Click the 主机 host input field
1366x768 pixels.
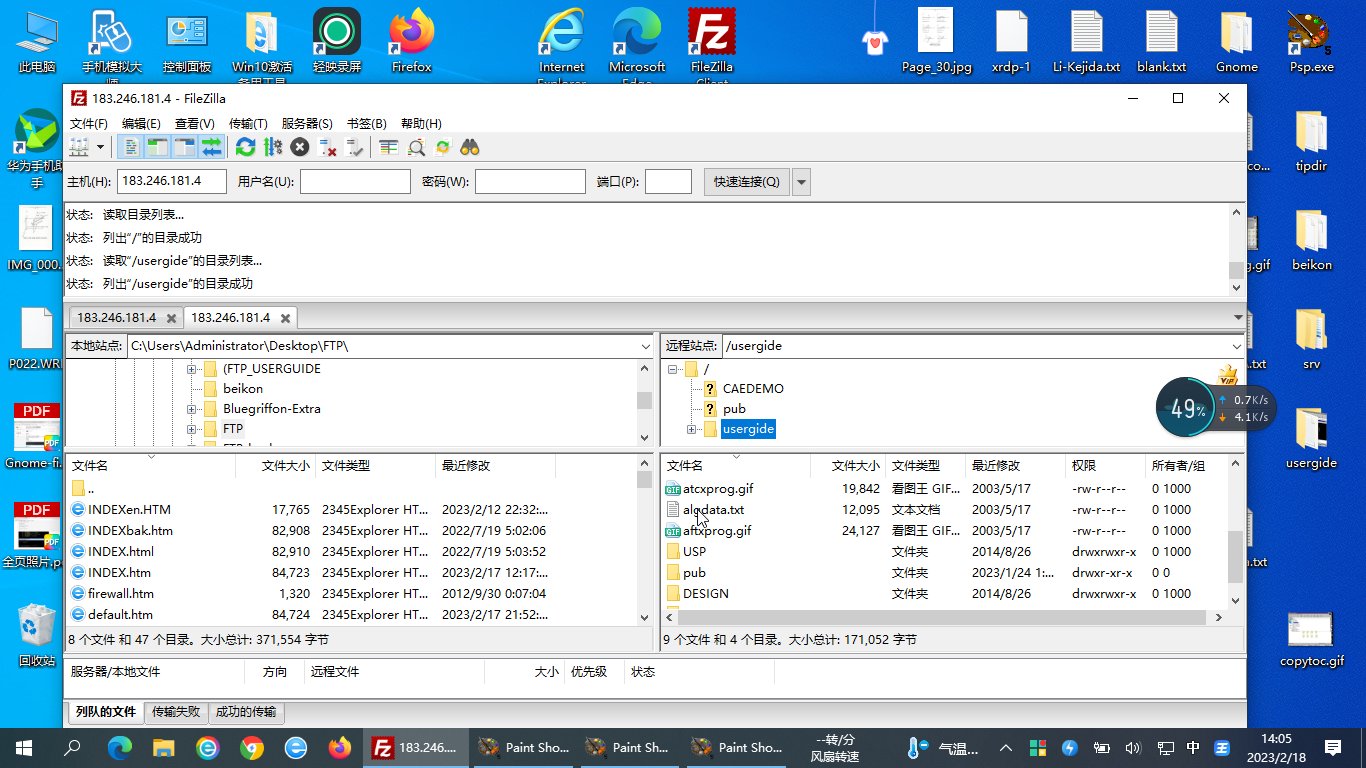tap(172, 181)
